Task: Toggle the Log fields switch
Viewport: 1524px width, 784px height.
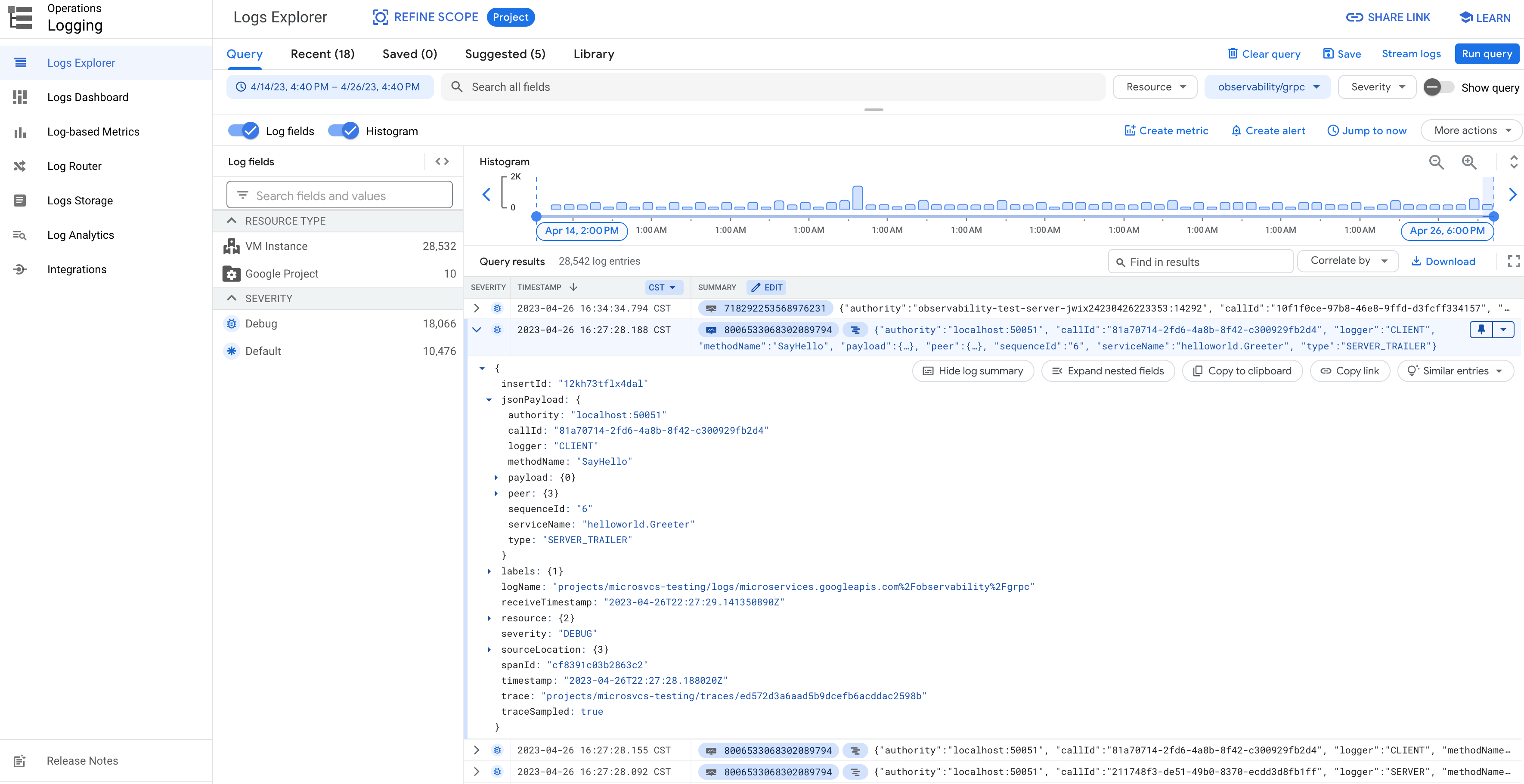Action: (243, 131)
